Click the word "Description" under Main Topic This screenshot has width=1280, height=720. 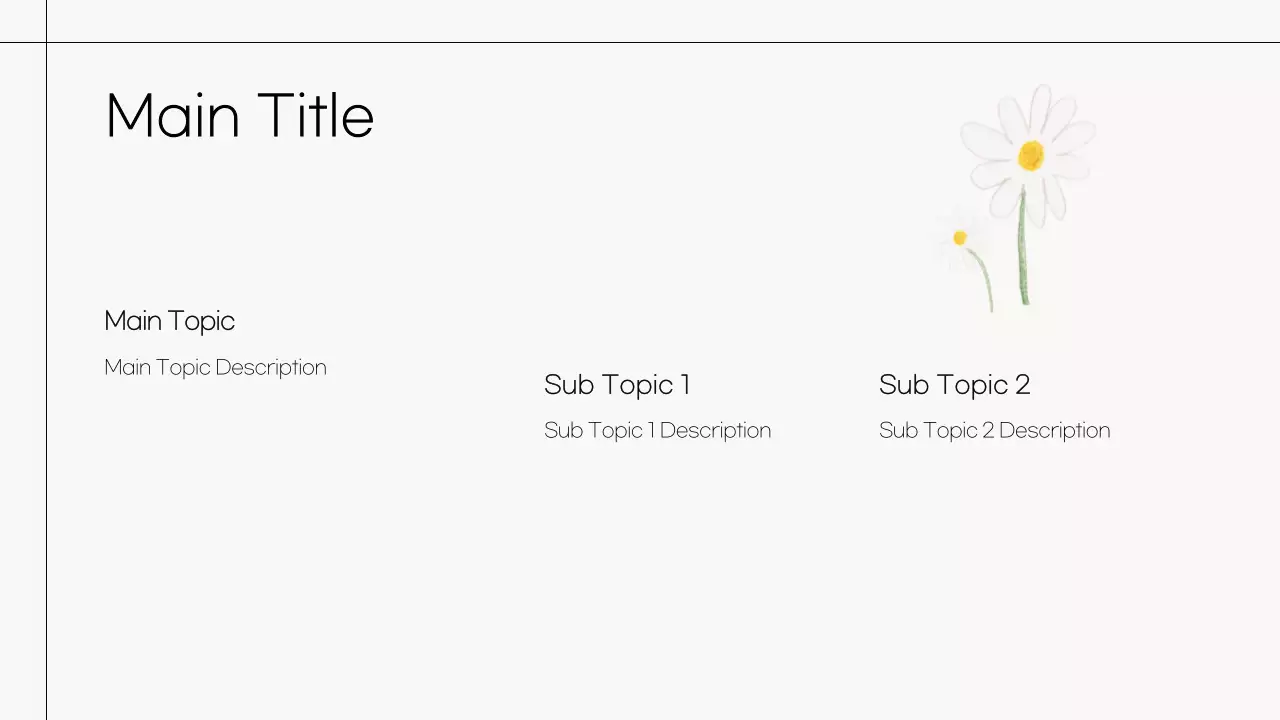click(x=271, y=367)
